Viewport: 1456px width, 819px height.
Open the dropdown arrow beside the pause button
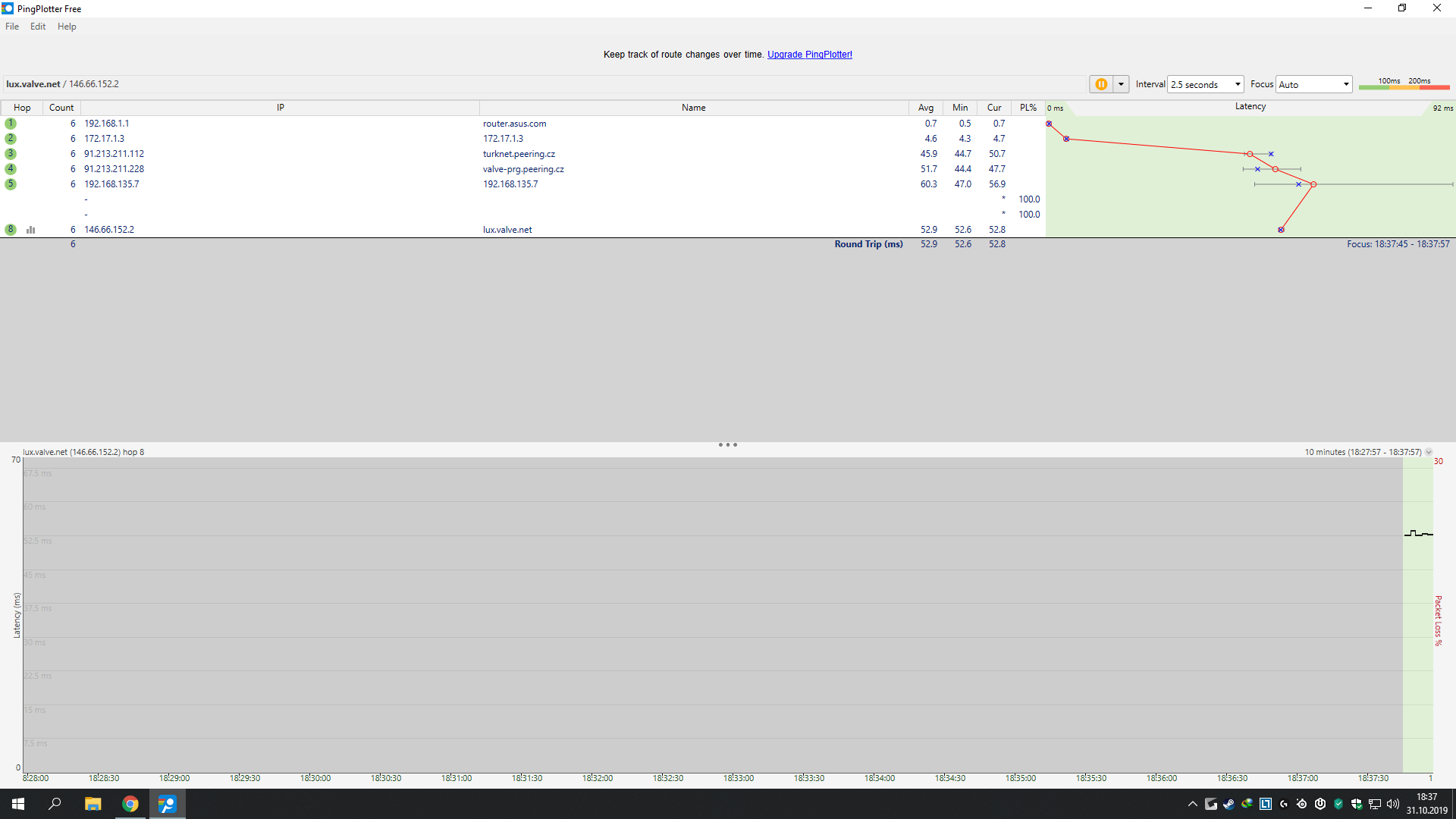click(x=1121, y=84)
